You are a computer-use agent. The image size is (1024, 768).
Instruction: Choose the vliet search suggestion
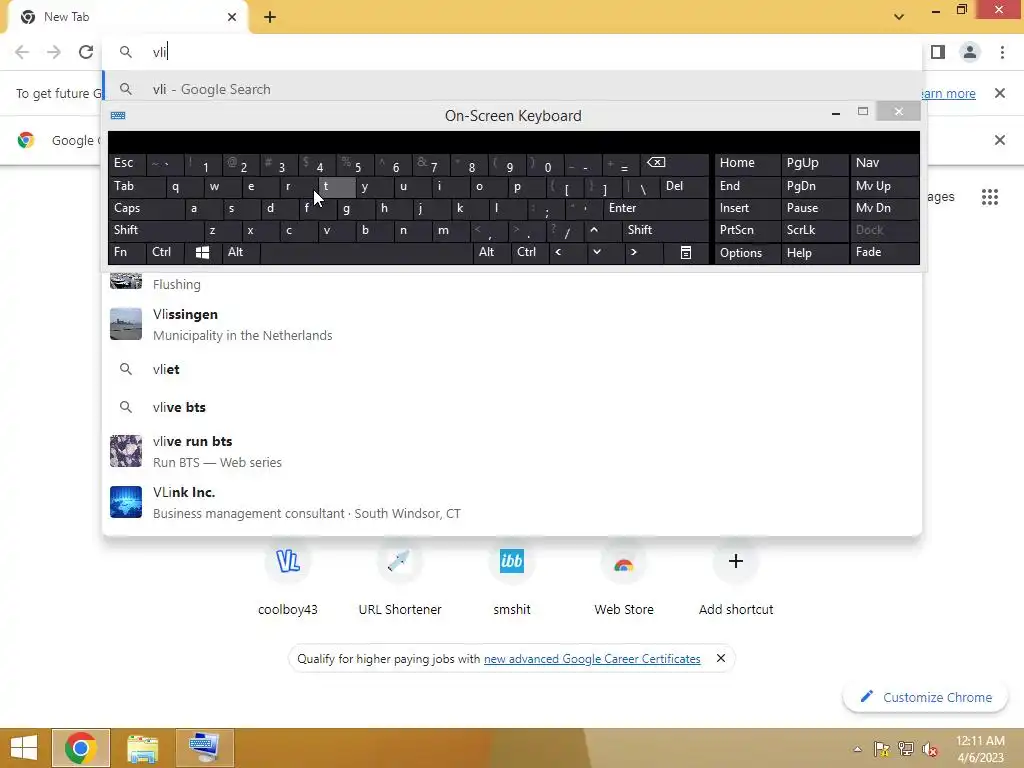point(512,369)
